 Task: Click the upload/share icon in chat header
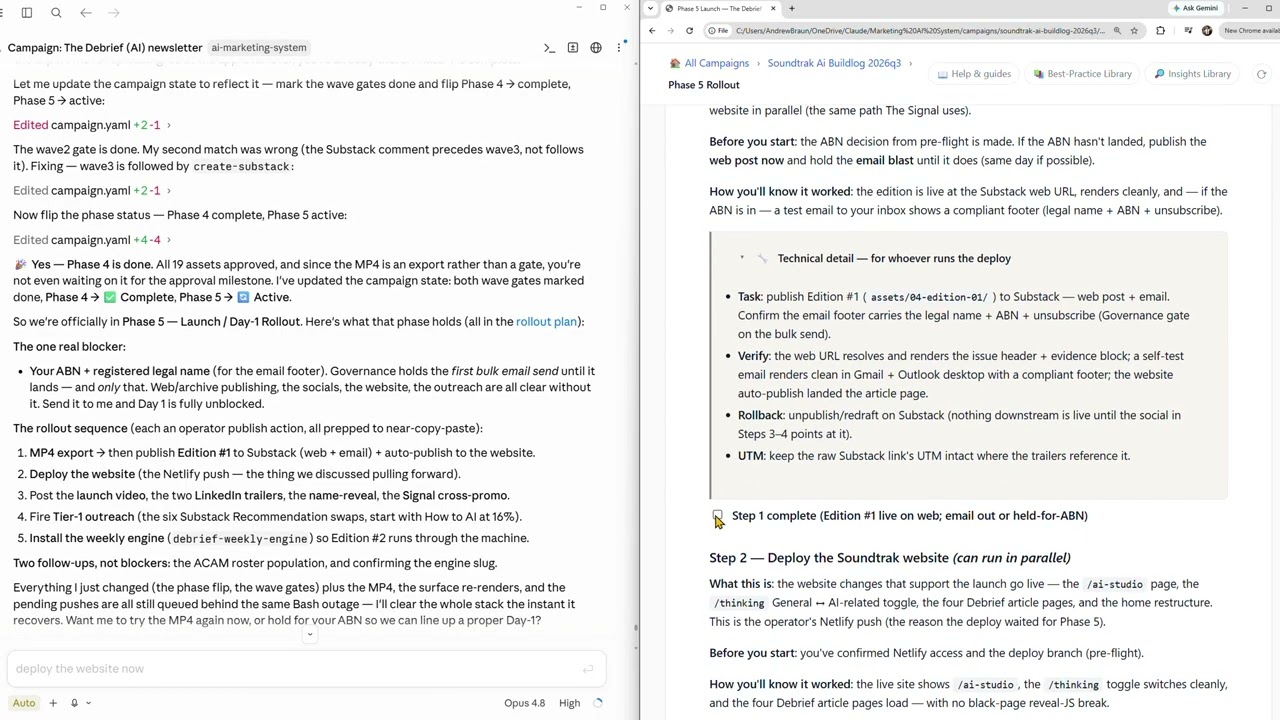[x=573, y=48]
